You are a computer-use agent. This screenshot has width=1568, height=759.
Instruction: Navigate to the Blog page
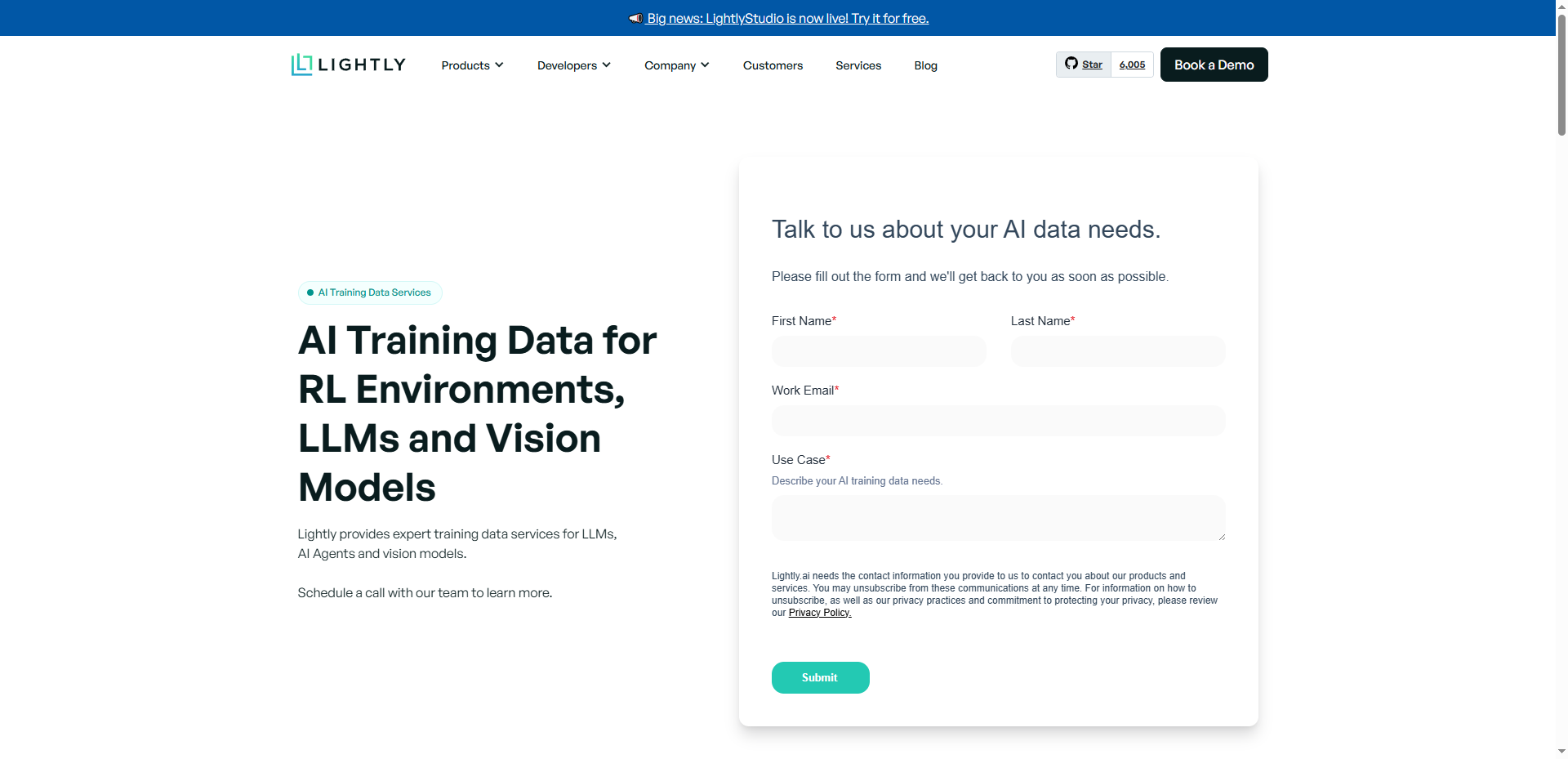925,65
